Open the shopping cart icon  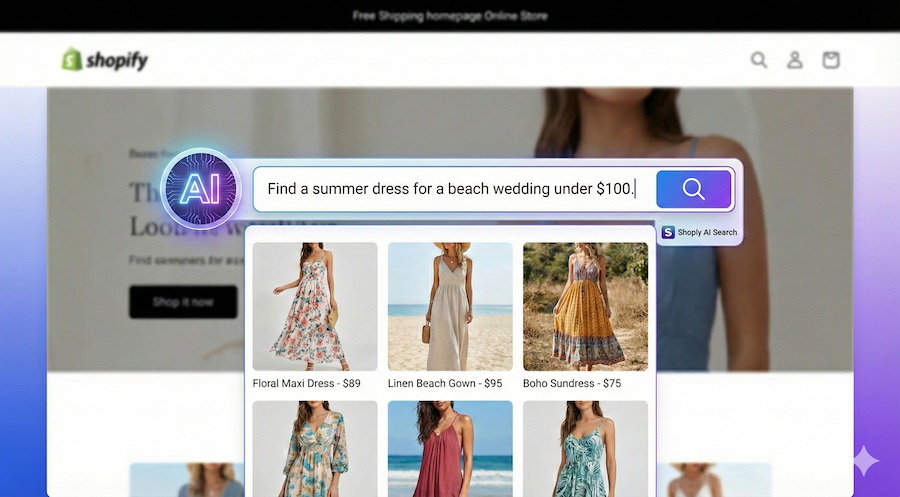point(831,60)
